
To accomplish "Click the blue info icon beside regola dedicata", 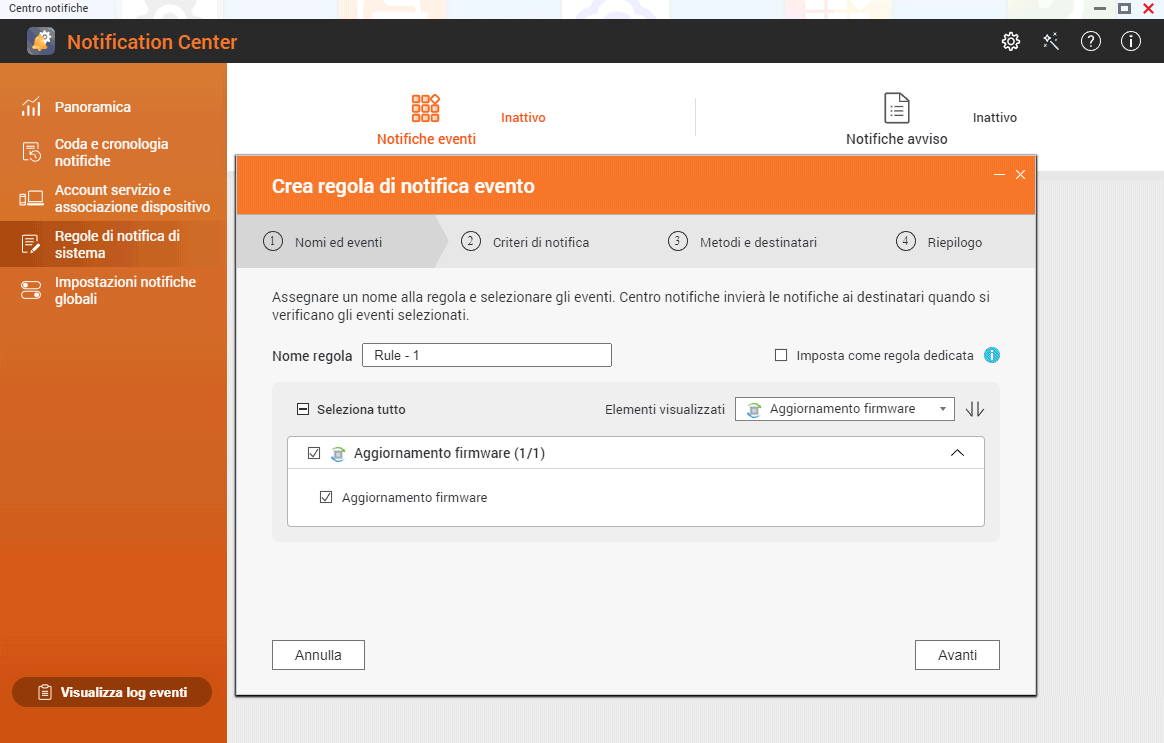I will click(992, 356).
